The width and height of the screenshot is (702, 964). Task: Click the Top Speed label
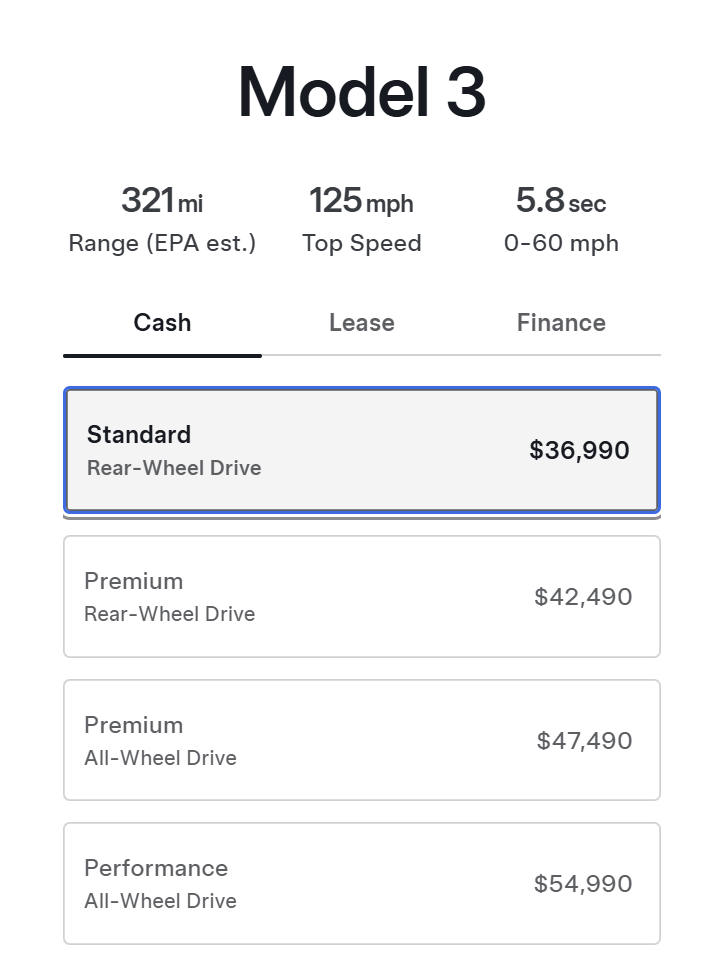coord(361,243)
